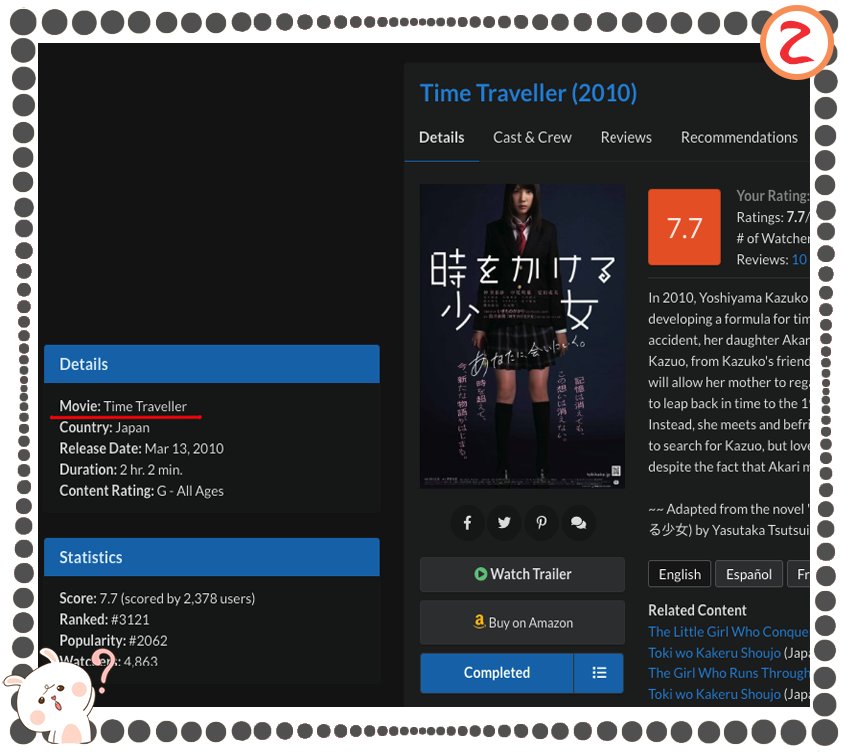Click the 'Related Content' heading
The height and width of the screenshot is (752, 846).
[697, 610]
